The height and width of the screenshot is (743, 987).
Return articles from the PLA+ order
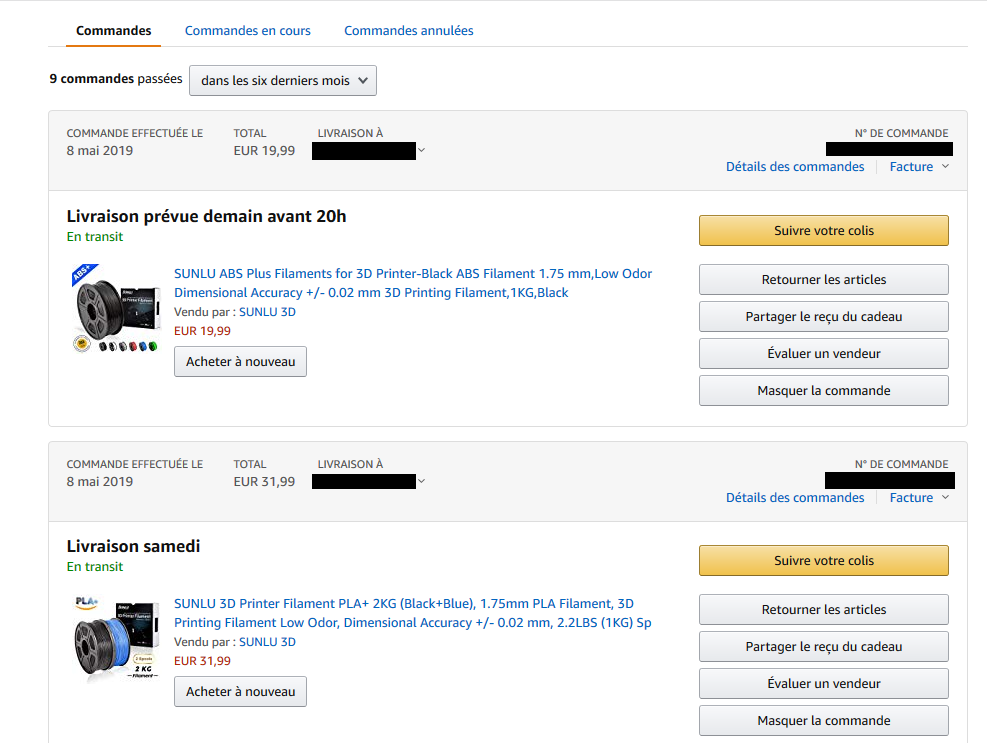(823, 610)
